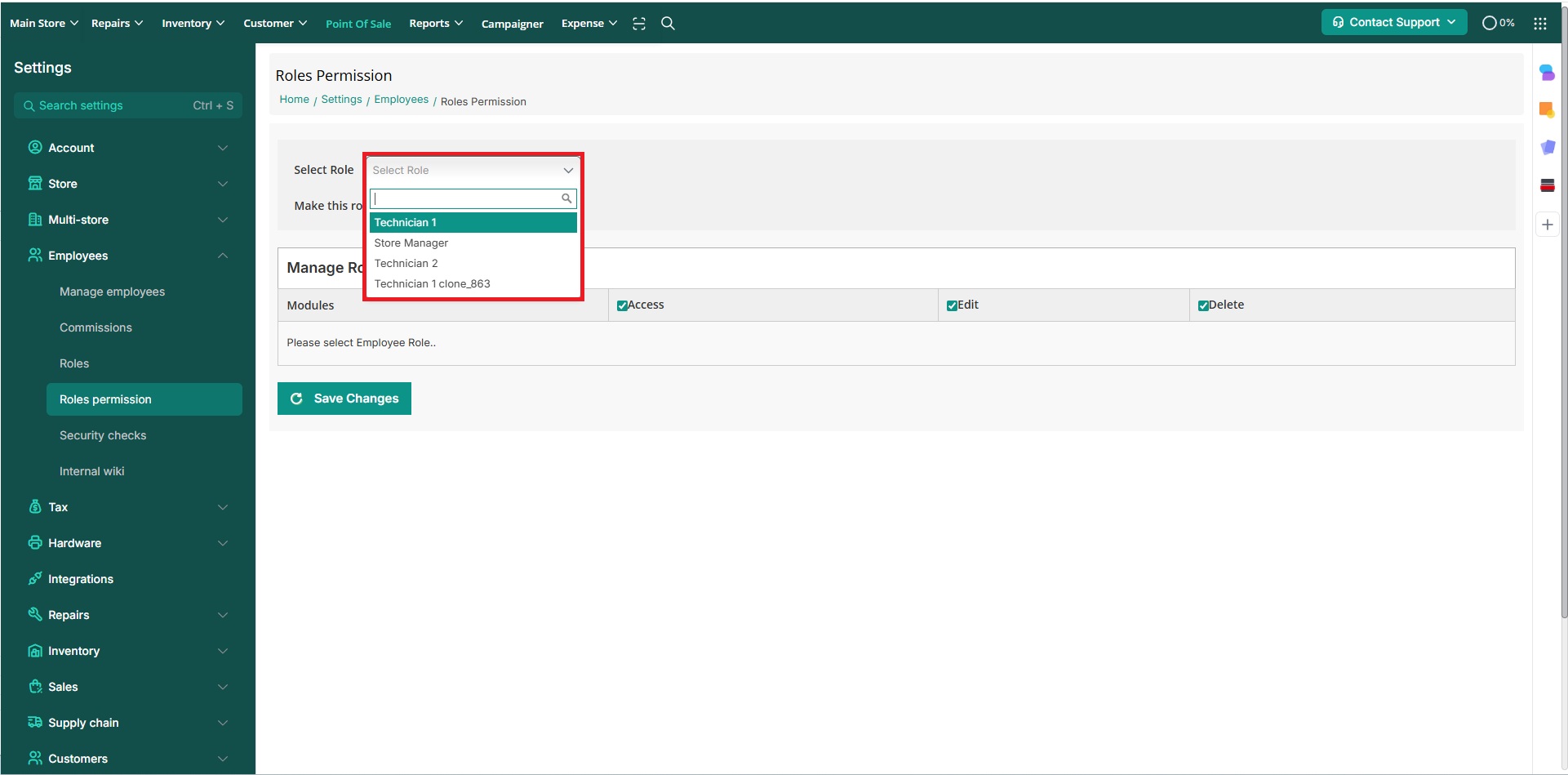Collapse the Employees section in sidebar
This screenshot has height=775, width=1568.
[222, 256]
